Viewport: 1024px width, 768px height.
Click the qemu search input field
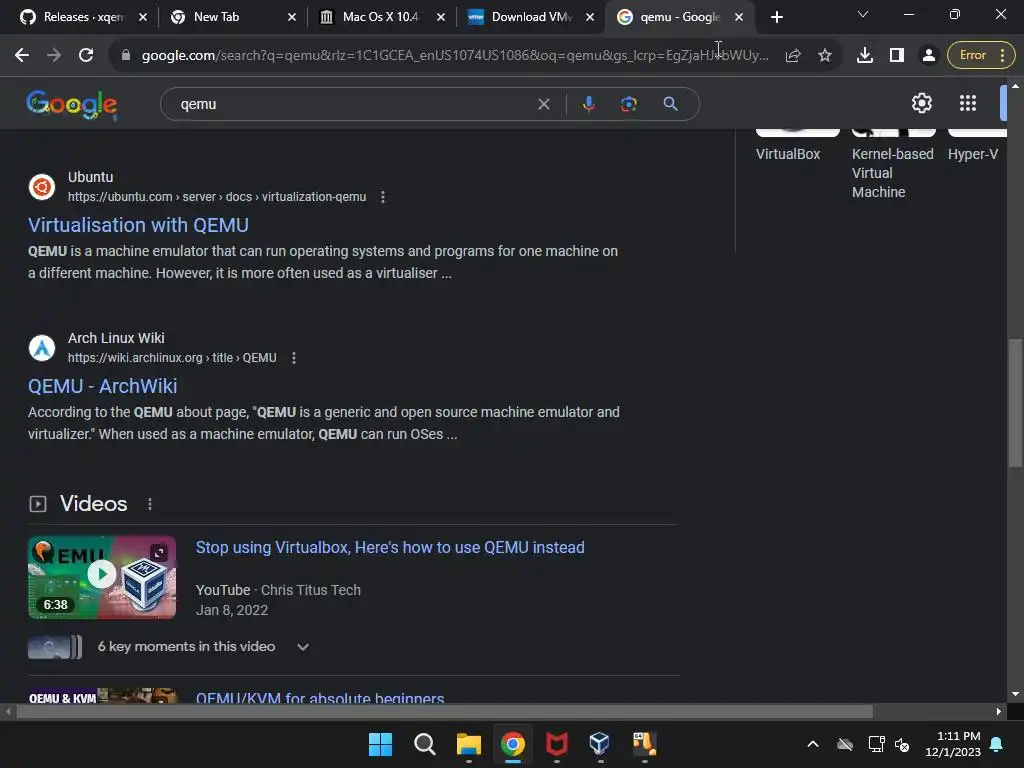(x=353, y=104)
